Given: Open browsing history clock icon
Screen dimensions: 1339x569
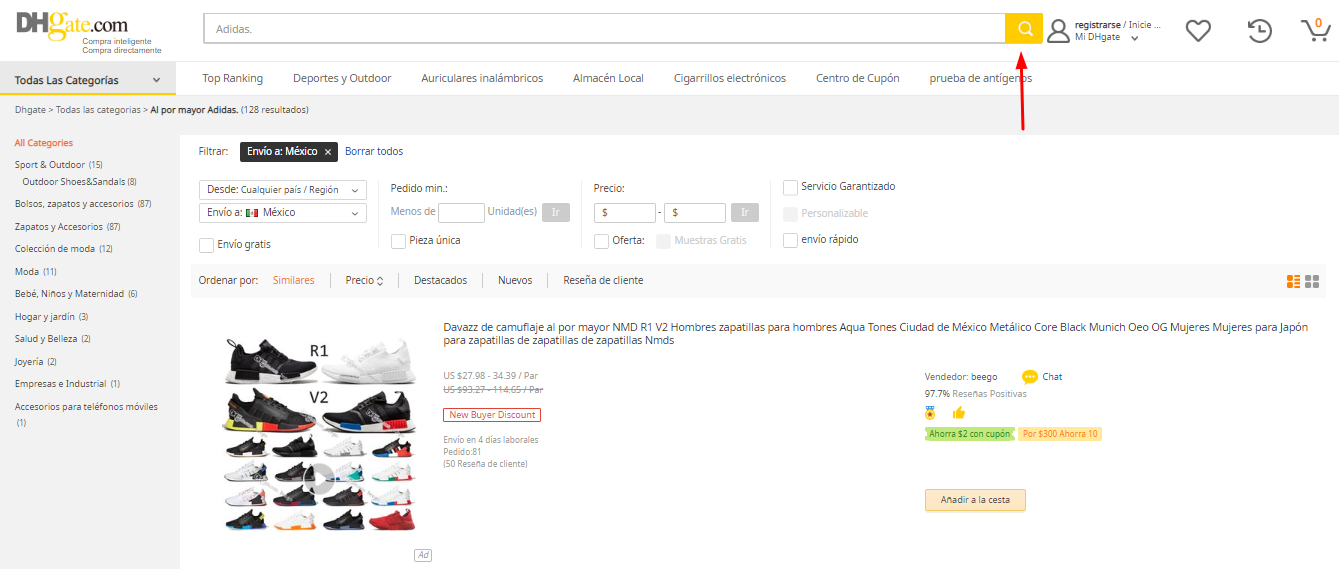Looking at the screenshot, I should click(x=1260, y=31).
